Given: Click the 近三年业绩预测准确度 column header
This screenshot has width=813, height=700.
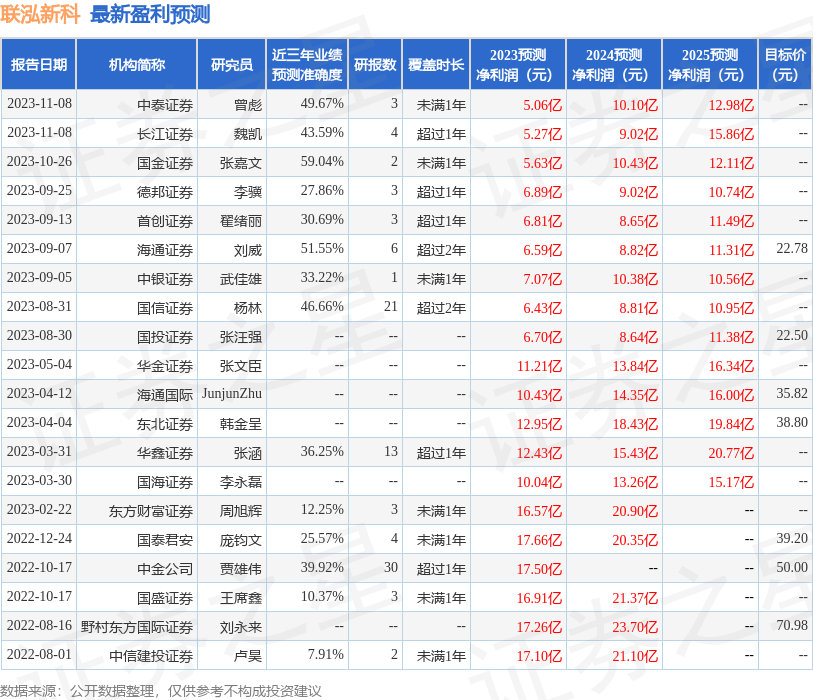Looking at the screenshot, I should pos(307,64).
